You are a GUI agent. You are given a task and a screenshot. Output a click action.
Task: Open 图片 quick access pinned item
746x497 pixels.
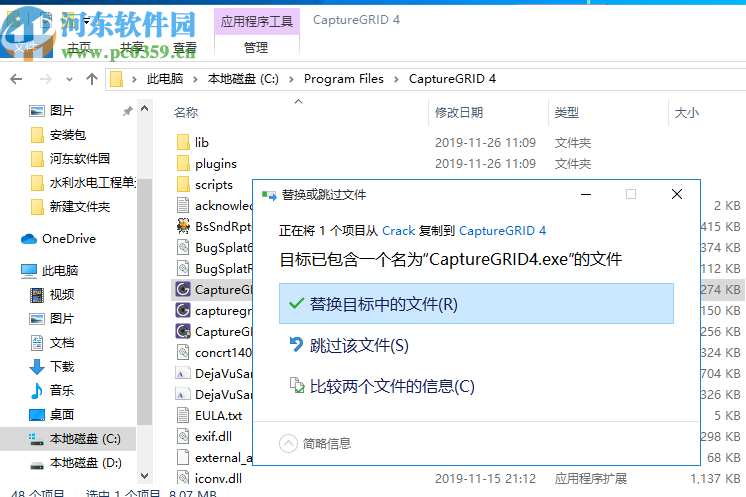click(62, 111)
